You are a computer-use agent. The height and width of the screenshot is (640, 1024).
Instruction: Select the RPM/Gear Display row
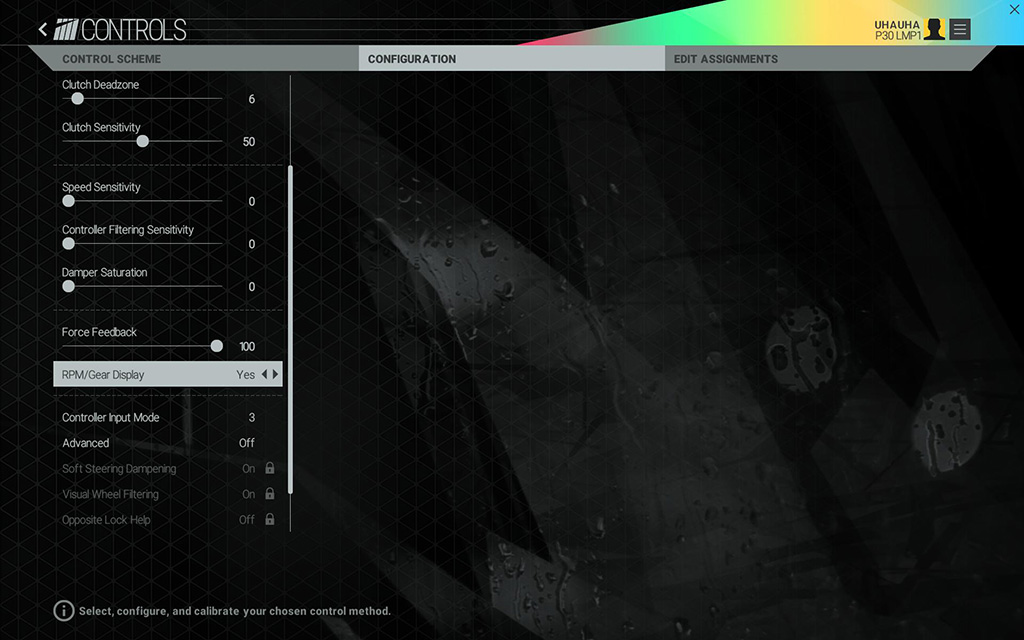click(168, 374)
